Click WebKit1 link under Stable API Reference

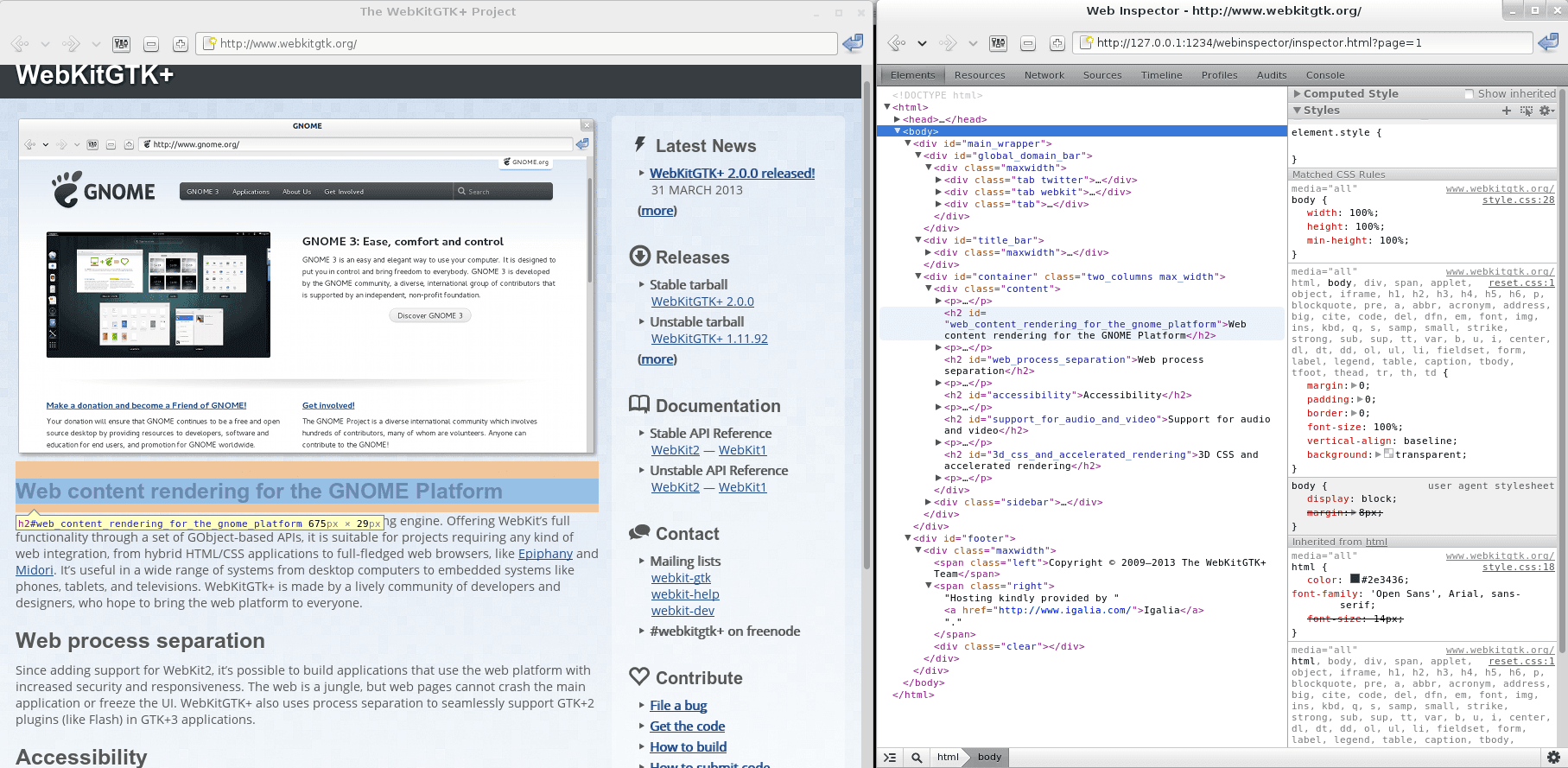coord(743,450)
